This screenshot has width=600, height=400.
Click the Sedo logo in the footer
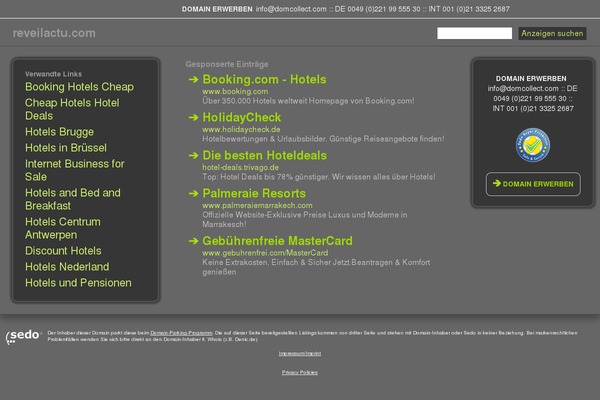(x=23, y=336)
